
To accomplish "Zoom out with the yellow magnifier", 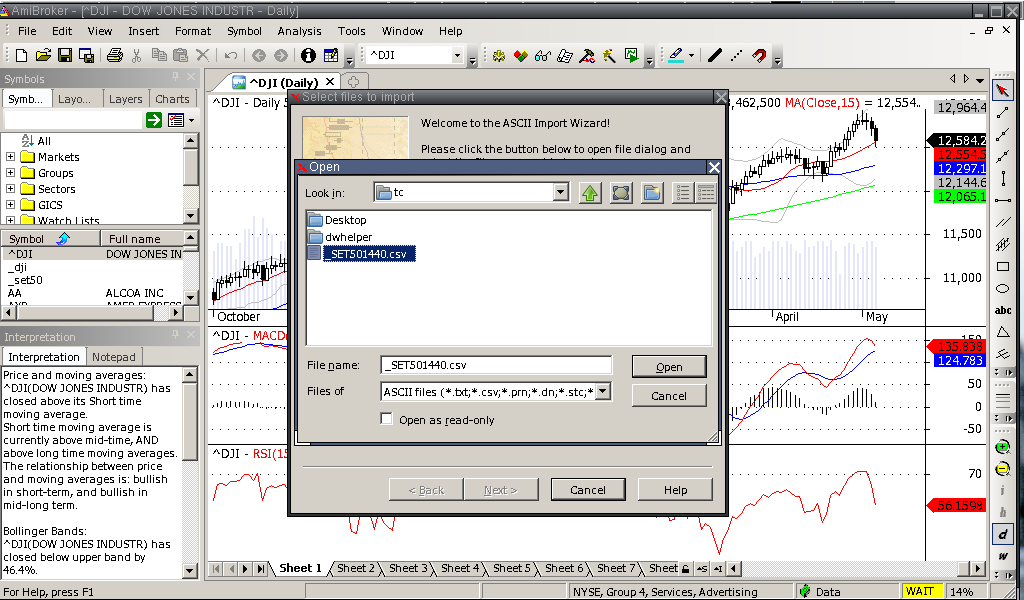I will pyautogui.click(x=1002, y=469).
